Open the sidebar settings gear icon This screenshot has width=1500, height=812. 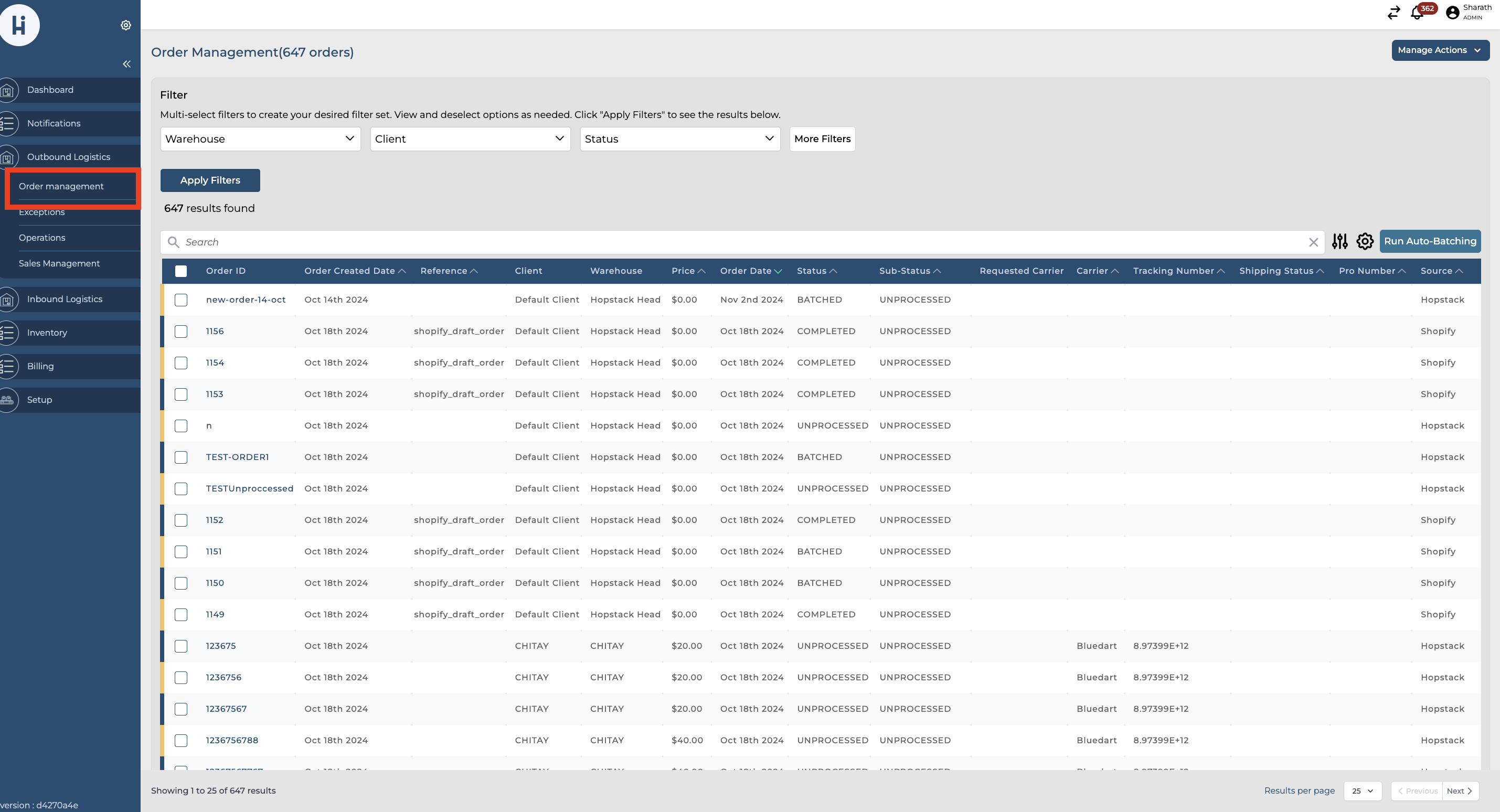(x=126, y=25)
